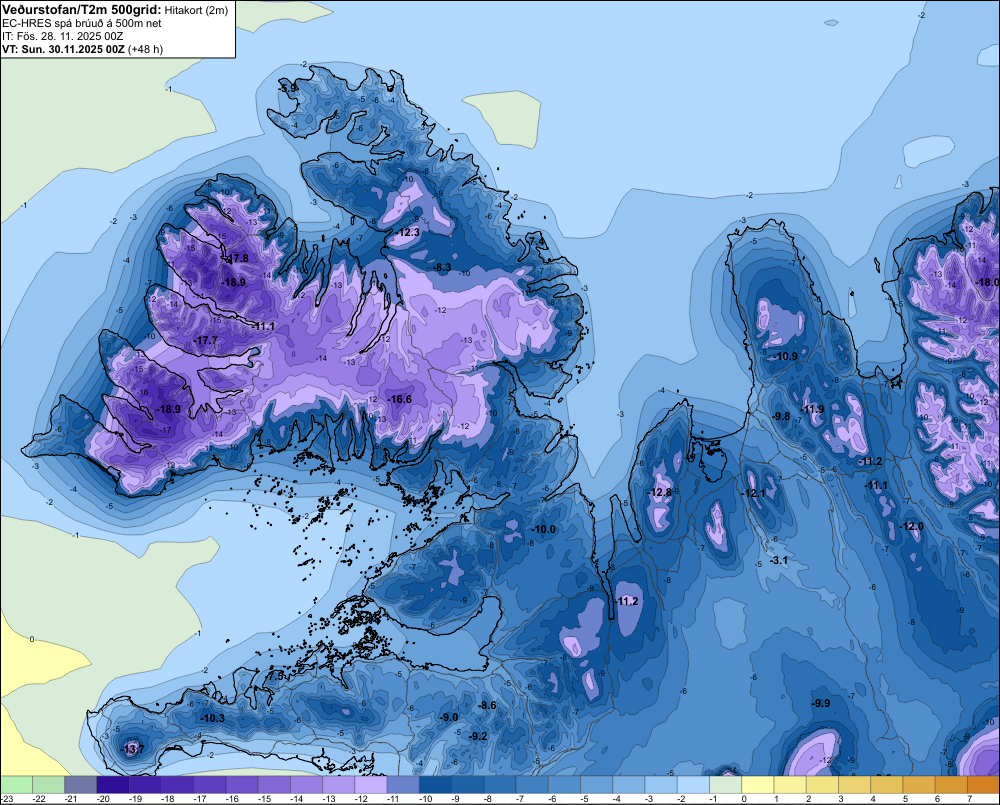1000x805 pixels.
Task: Click the -18.0 temperature label
Action: click(988, 282)
